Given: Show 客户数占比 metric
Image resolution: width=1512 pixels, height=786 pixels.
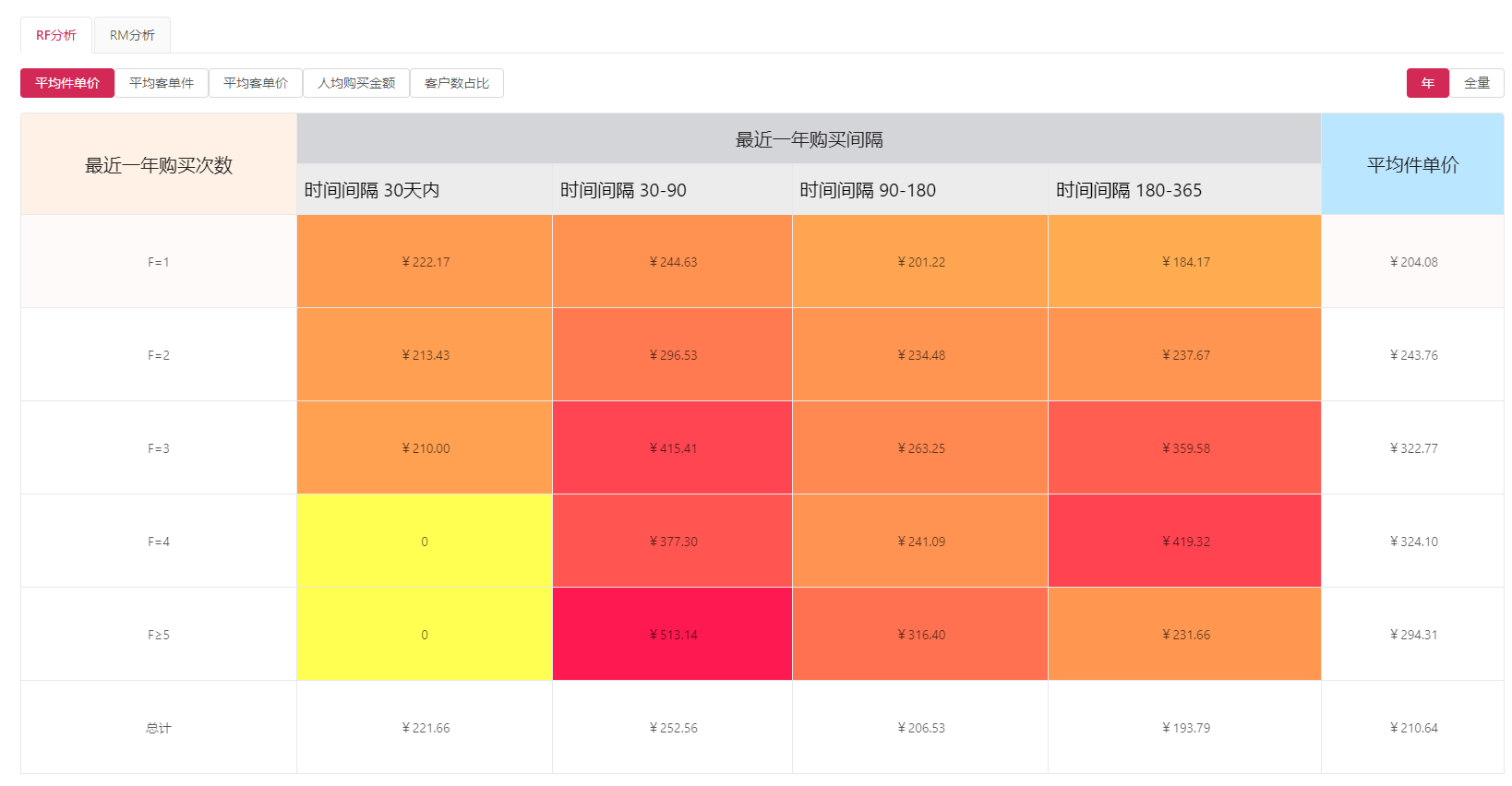Looking at the screenshot, I should click(x=457, y=83).
